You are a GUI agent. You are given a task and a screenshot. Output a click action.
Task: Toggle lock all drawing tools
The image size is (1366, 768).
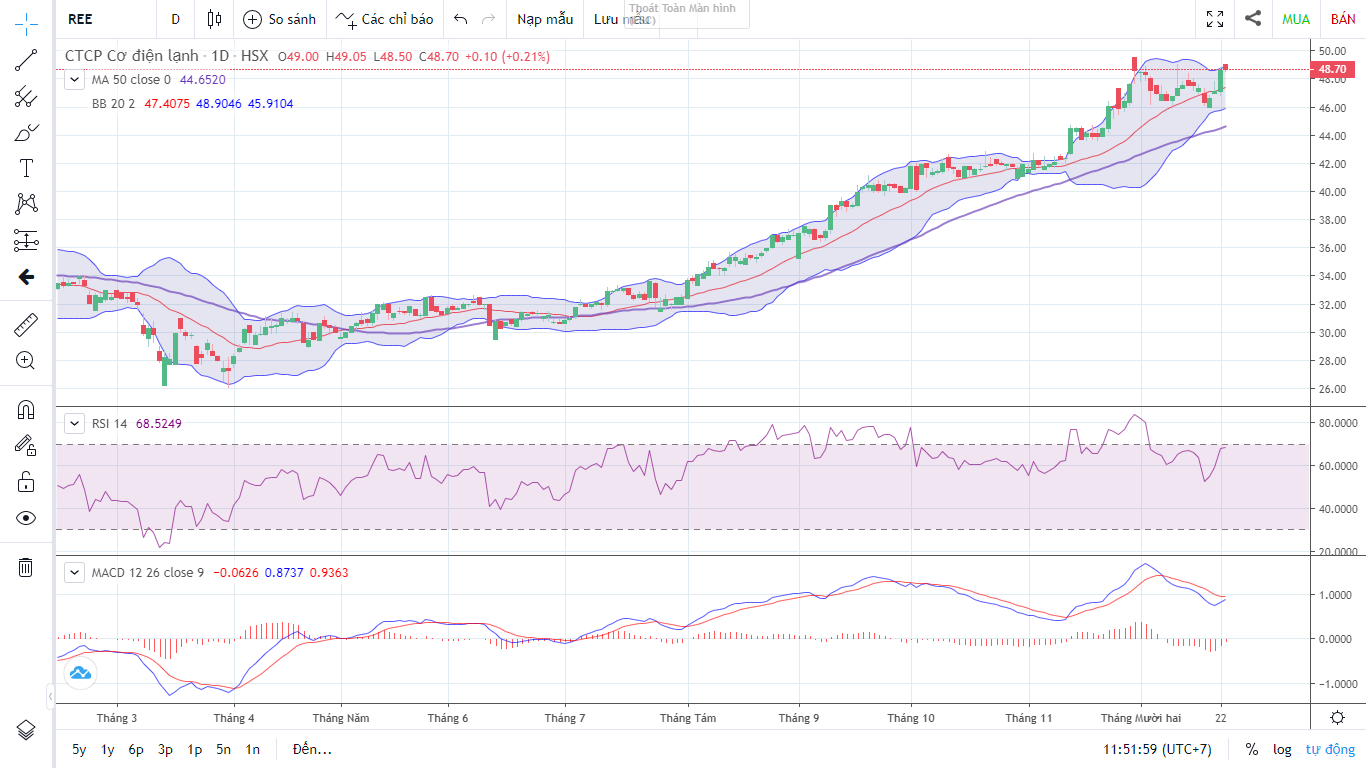tap(26, 481)
